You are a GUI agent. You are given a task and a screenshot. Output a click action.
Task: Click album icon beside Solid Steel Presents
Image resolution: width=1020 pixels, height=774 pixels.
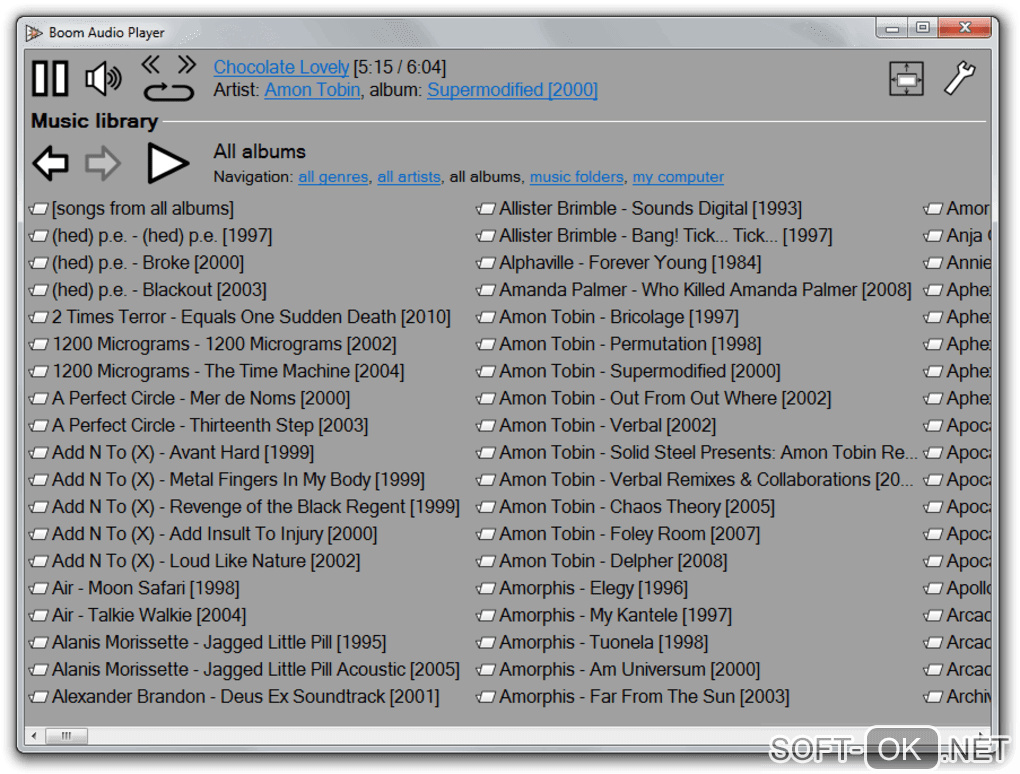[x=486, y=453]
